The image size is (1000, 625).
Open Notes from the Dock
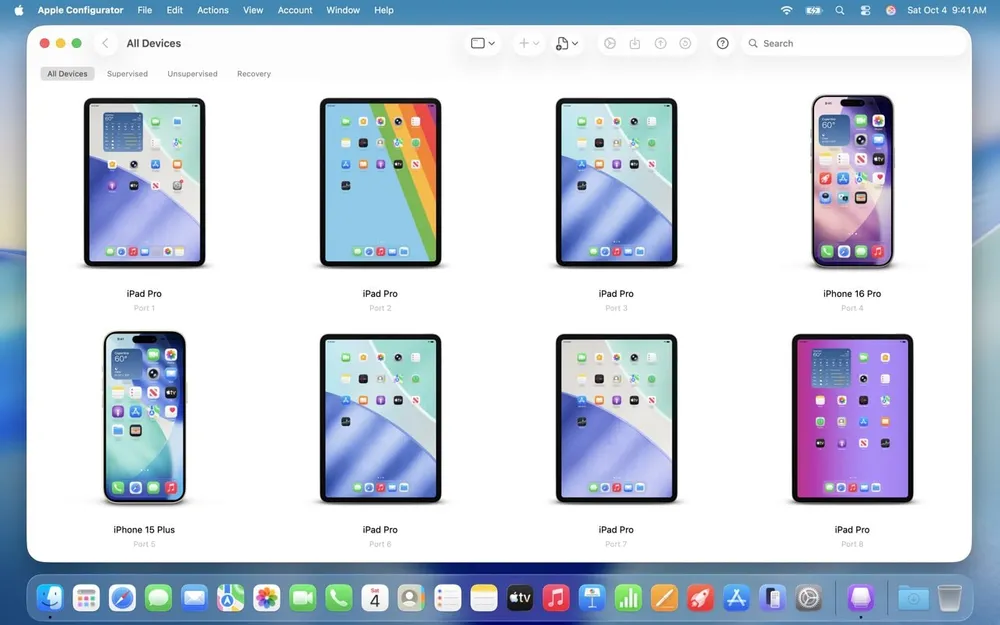pyautogui.click(x=484, y=598)
